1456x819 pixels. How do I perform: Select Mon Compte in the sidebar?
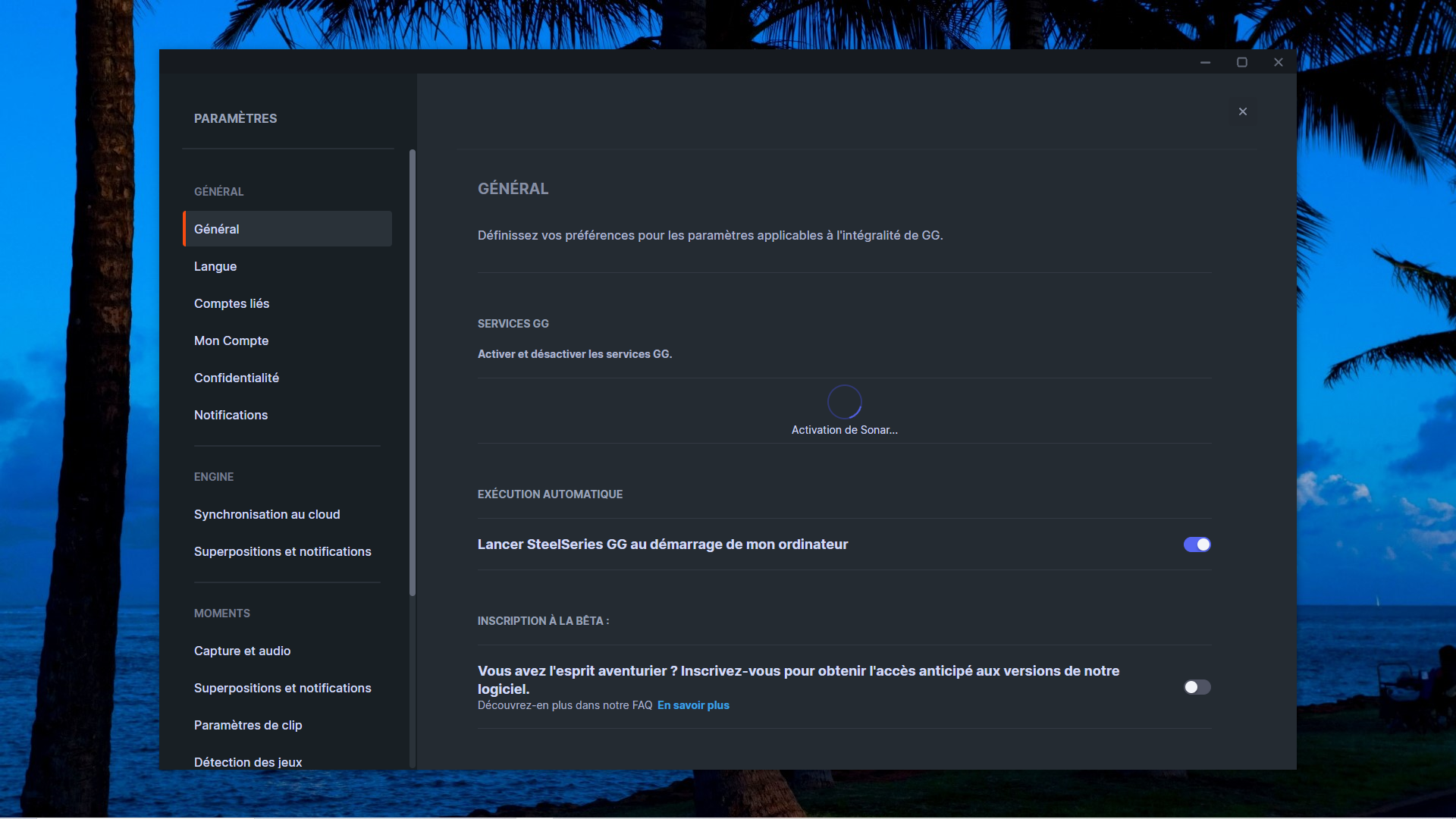(287, 340)
